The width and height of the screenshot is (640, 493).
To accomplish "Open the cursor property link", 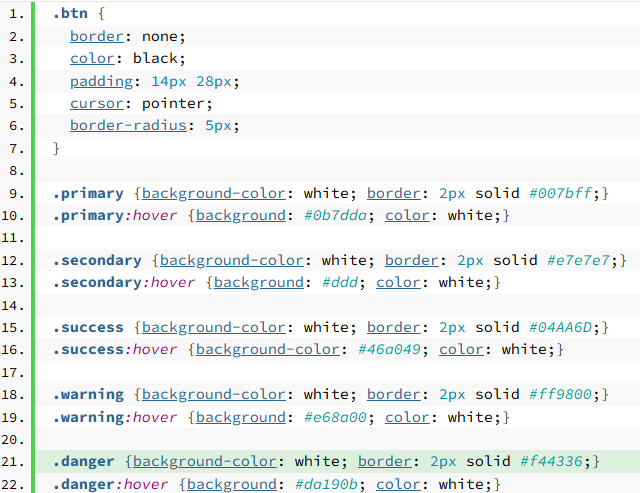I will point(96,103).
